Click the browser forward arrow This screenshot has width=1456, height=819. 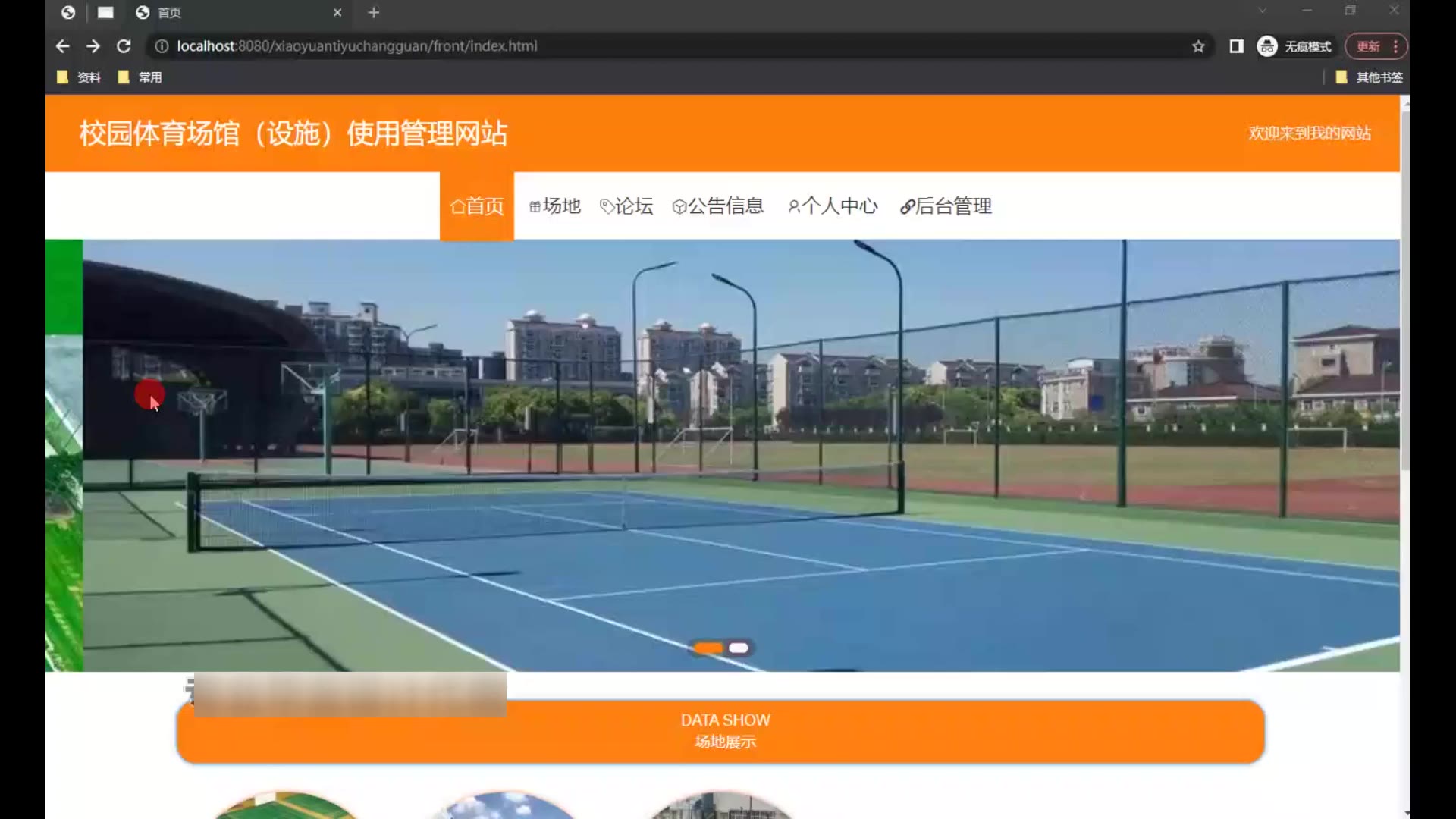(x=93, y=46)
